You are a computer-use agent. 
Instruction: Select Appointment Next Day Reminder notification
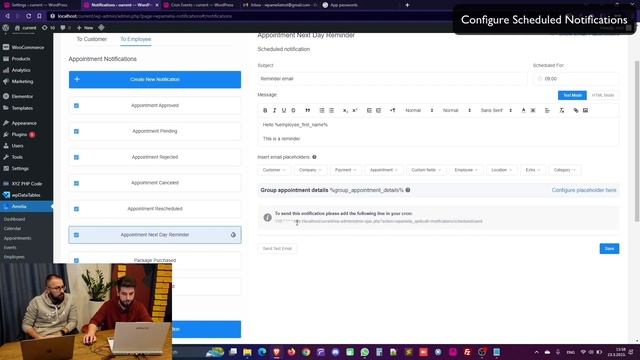tap(155, 235)
